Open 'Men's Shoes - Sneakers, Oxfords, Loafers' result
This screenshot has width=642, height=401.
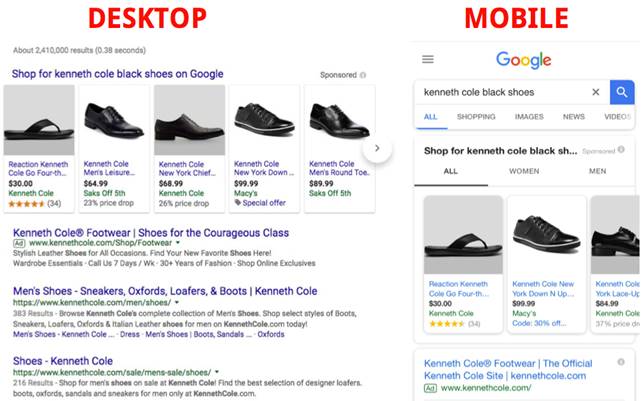[151, 290]
